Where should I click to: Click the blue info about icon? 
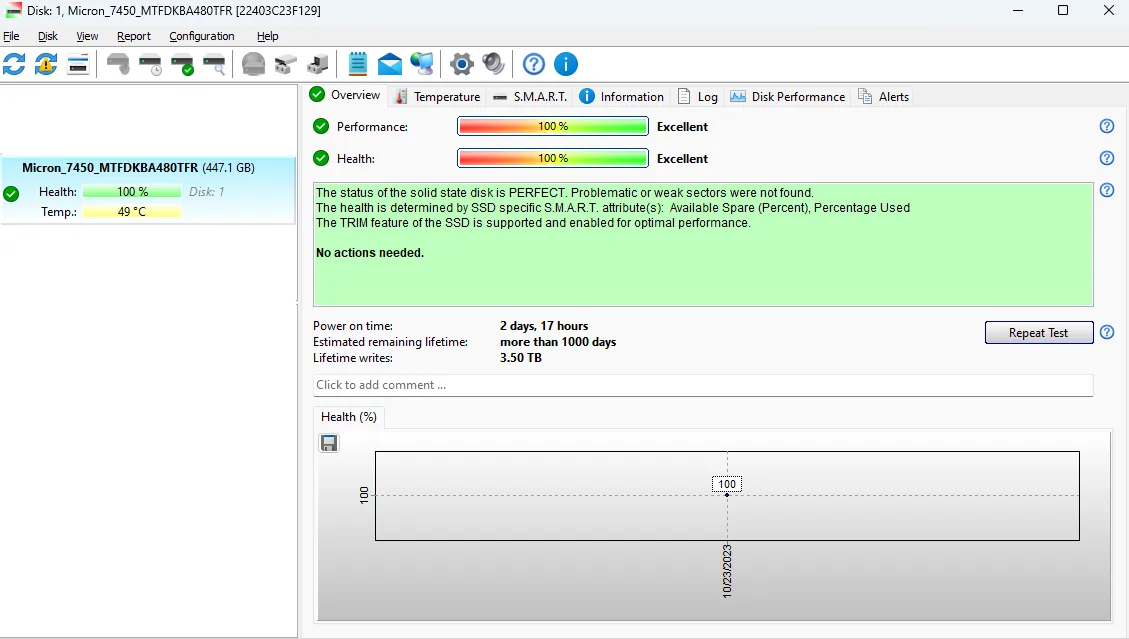pos(566,65)
